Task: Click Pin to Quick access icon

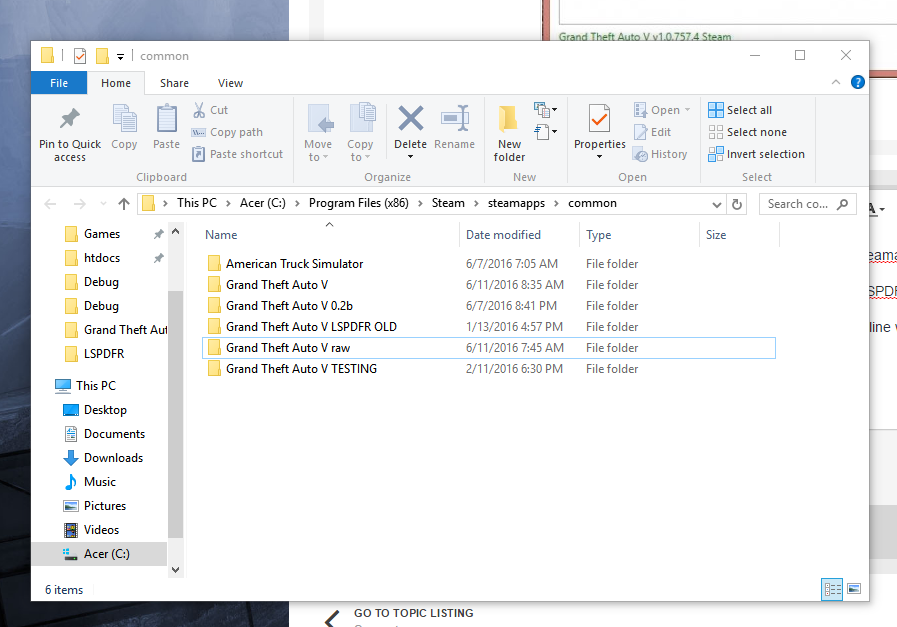Action: 70,118
